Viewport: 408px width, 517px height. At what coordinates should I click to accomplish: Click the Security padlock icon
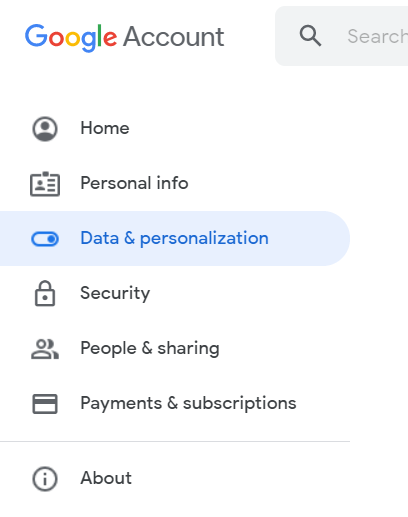(x=45, y=293)
